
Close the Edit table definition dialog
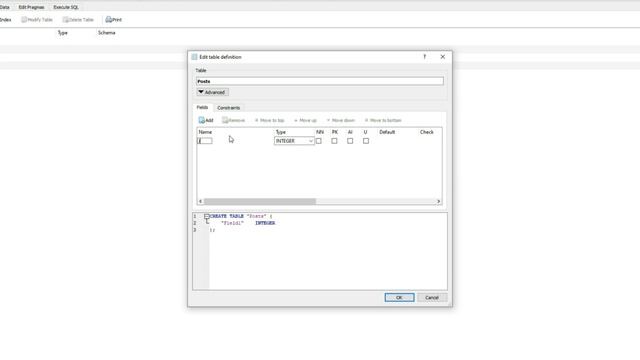tap(443, 57)
